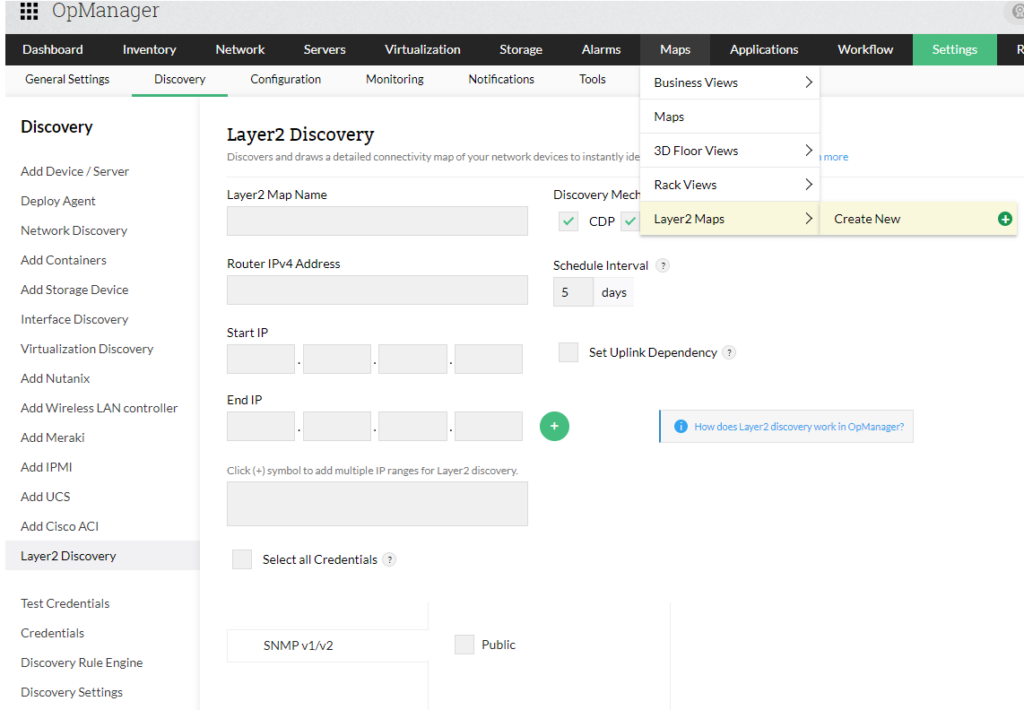The width and height of the screenshot is (1024, 710).
Task: Select the Settings tab
Action: (954, 50)
